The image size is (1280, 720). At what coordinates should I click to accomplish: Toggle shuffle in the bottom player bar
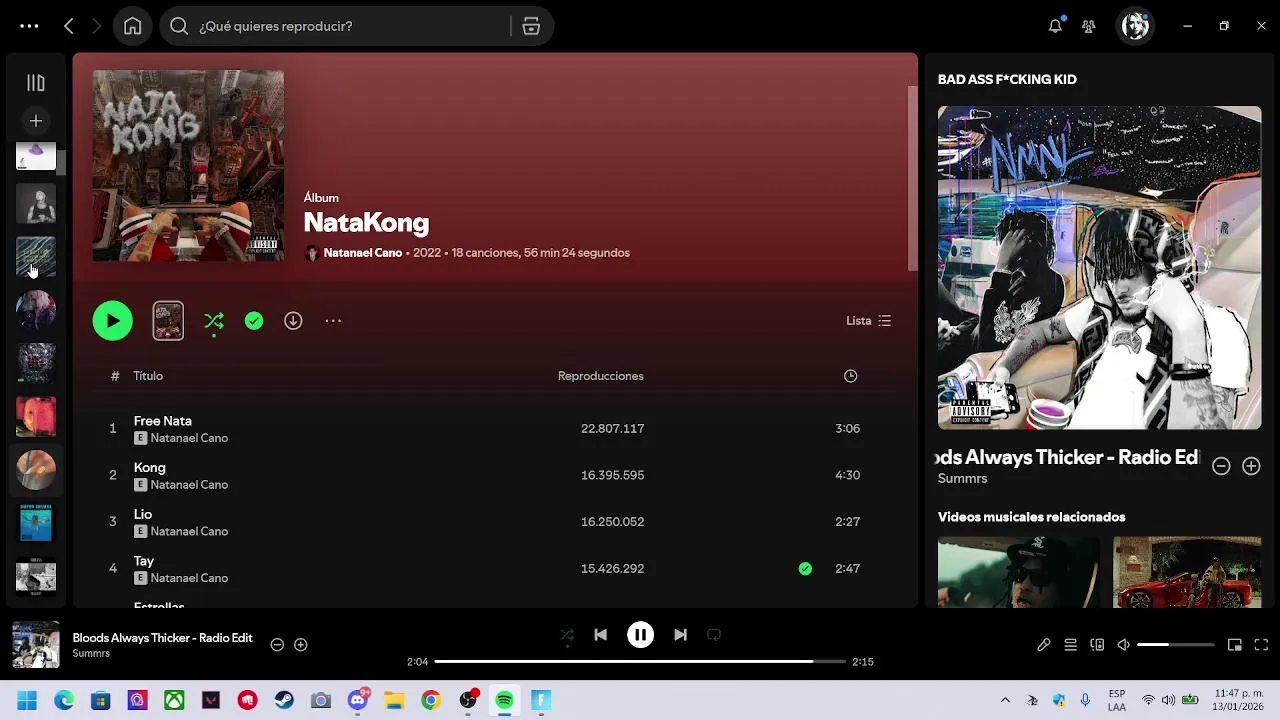pos(567,635)
